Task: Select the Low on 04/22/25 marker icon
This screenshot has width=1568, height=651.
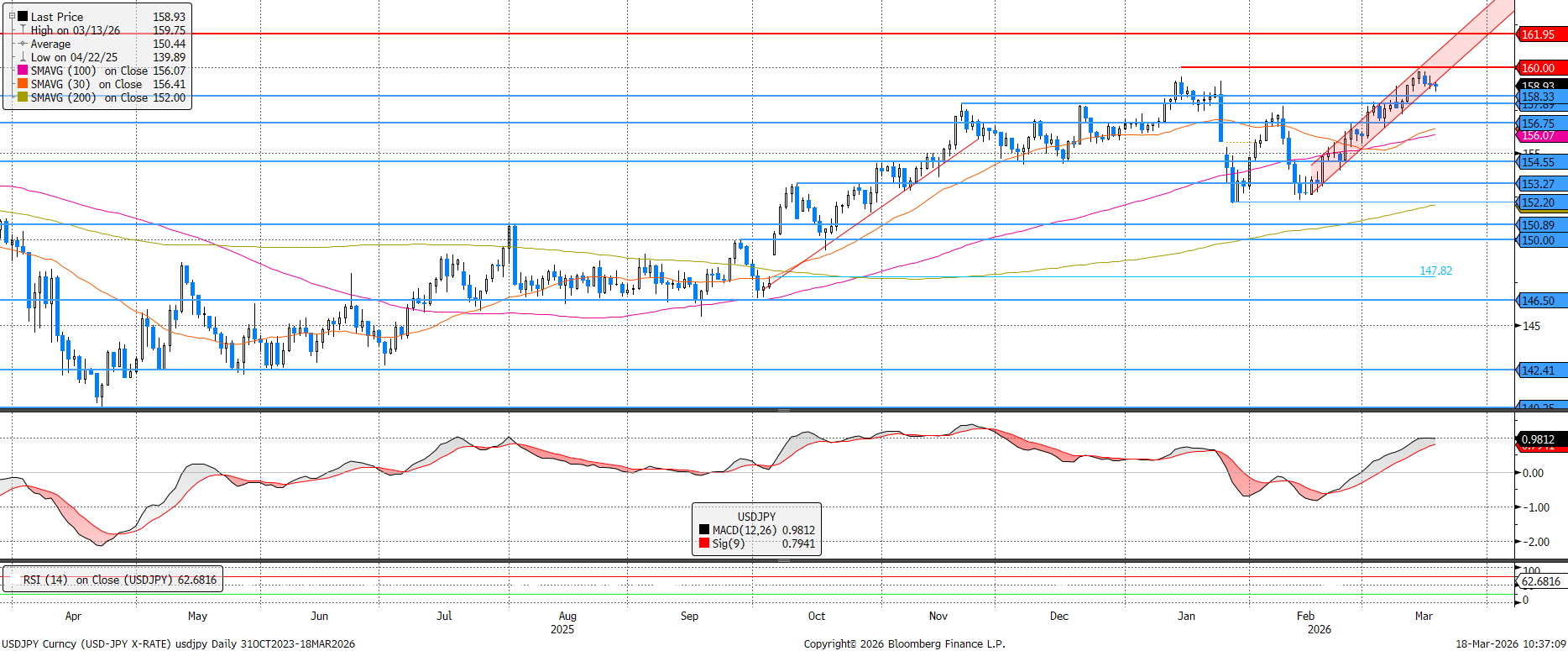Action: (x=23, y=57)
